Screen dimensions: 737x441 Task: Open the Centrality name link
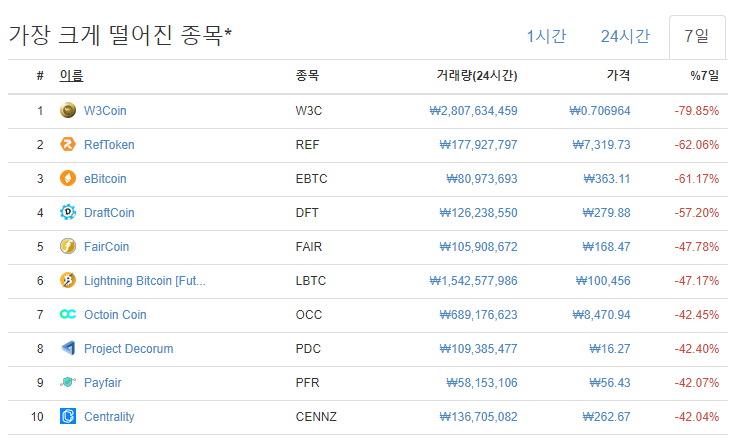click(x=109, y=417)
